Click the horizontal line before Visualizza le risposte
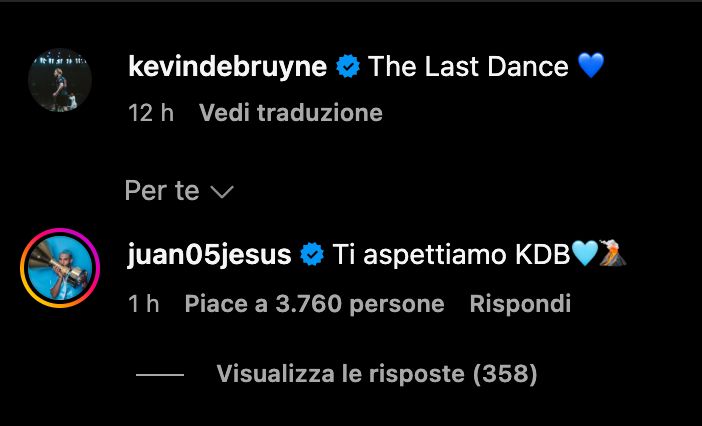 click(160, 376)
